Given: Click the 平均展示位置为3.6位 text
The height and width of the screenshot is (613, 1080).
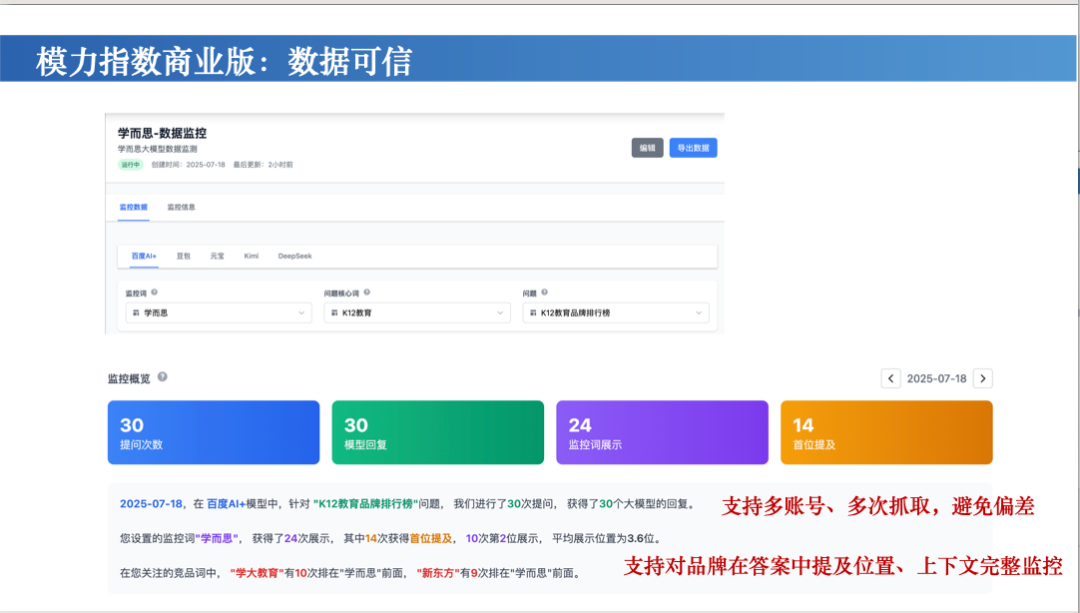Looking at the screenshot, I should point(603,539).
